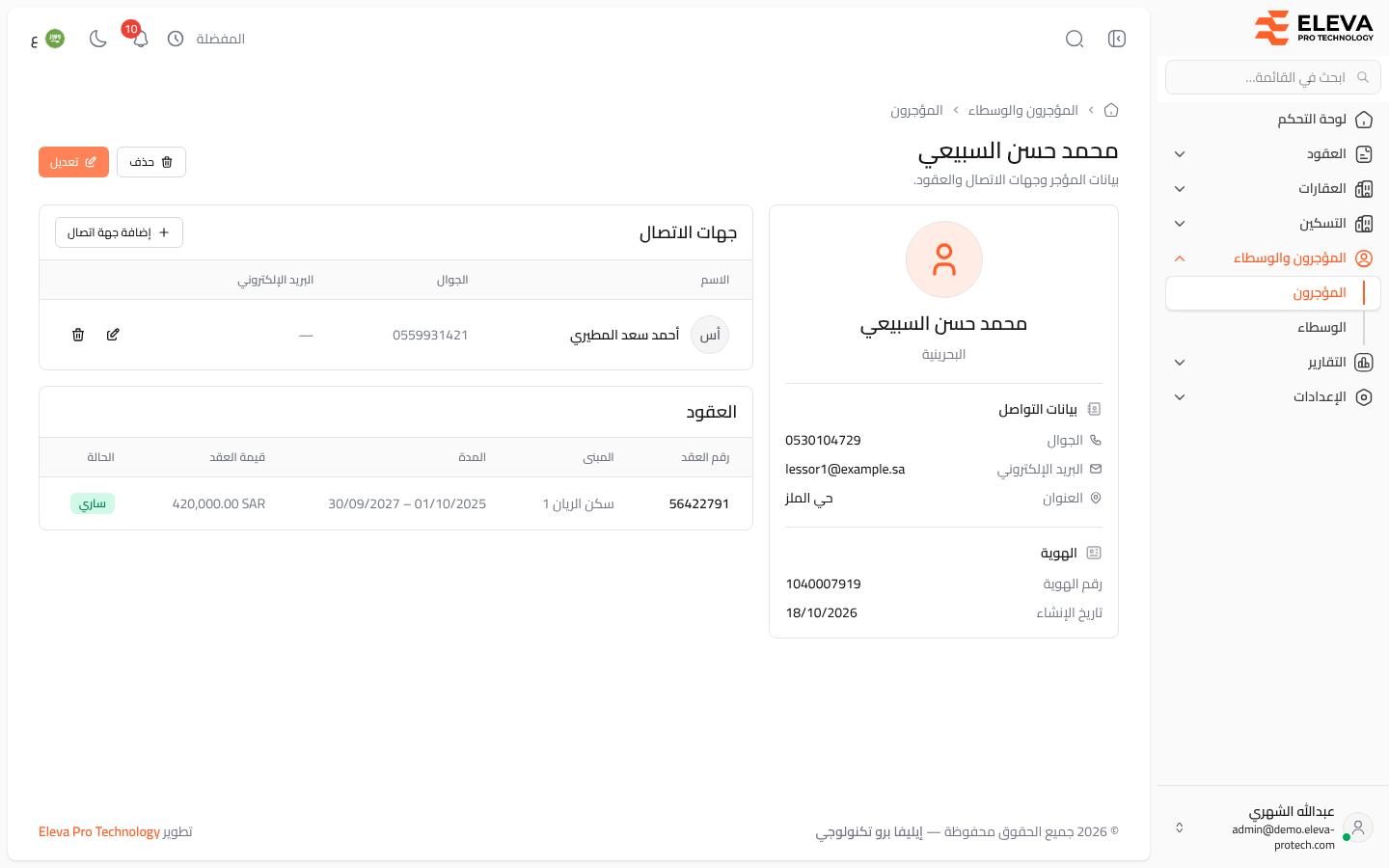
Task: Edit the أحمد سعد المطيري contact with the pencil icon
Action: 113,335
